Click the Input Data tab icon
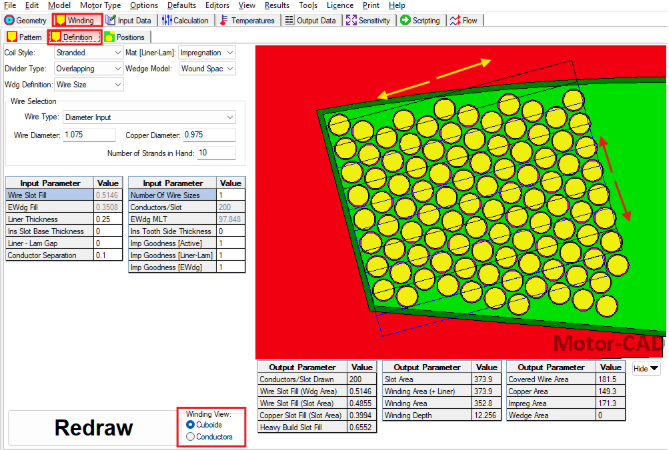This screenshot has width=669, height=450. [x=111, y=20]
